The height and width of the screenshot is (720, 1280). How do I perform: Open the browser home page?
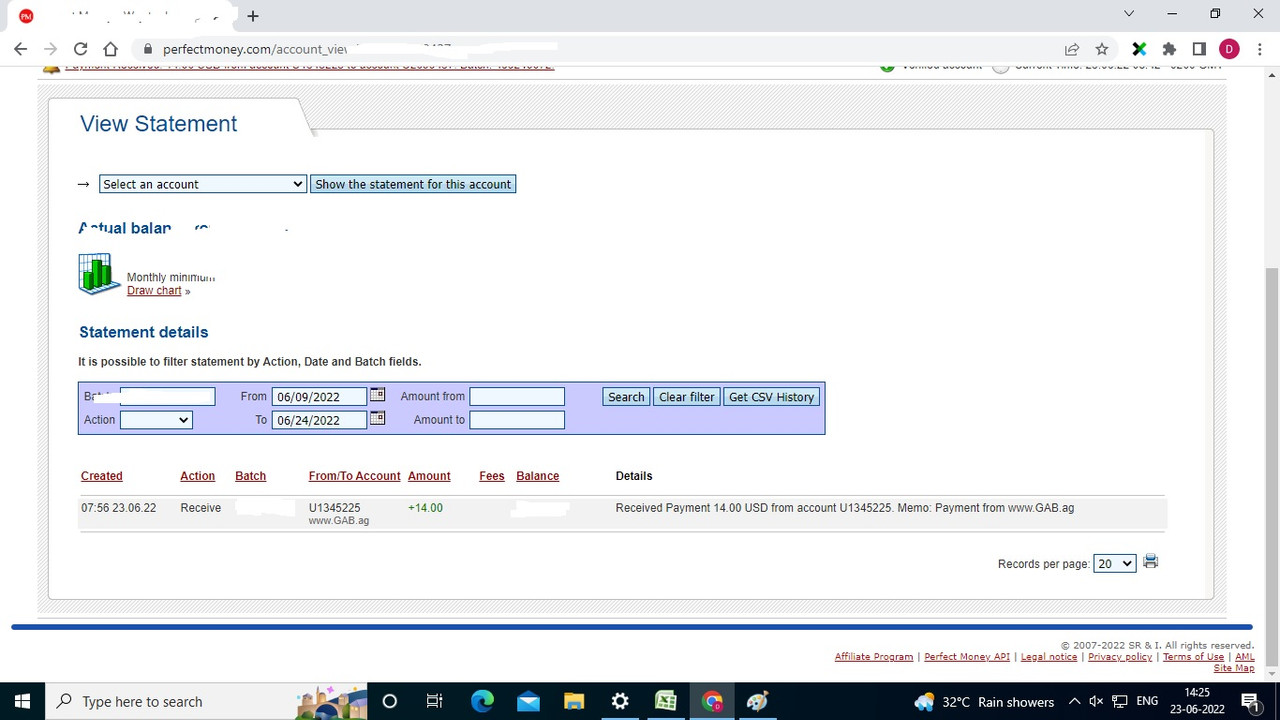111,49
